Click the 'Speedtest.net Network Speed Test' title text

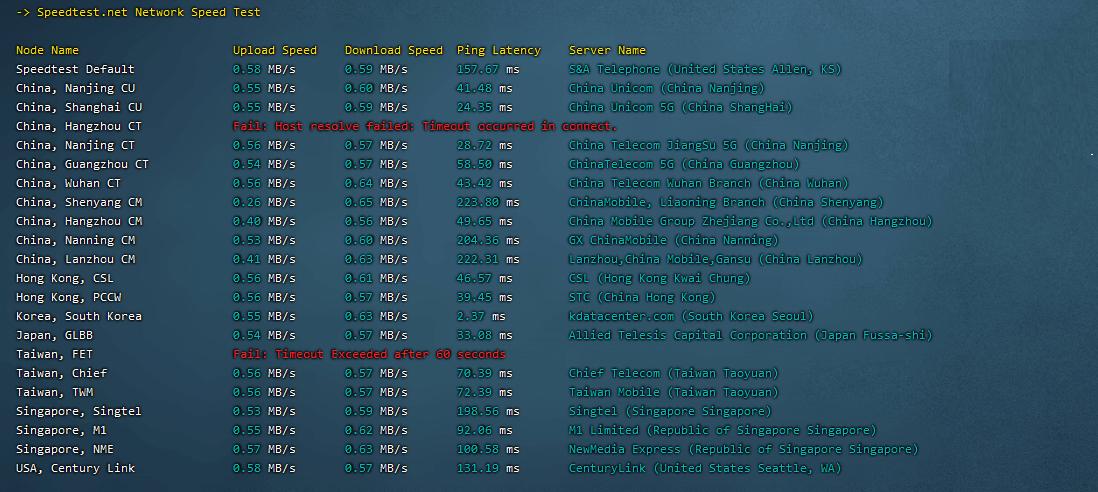pos(148,13)
